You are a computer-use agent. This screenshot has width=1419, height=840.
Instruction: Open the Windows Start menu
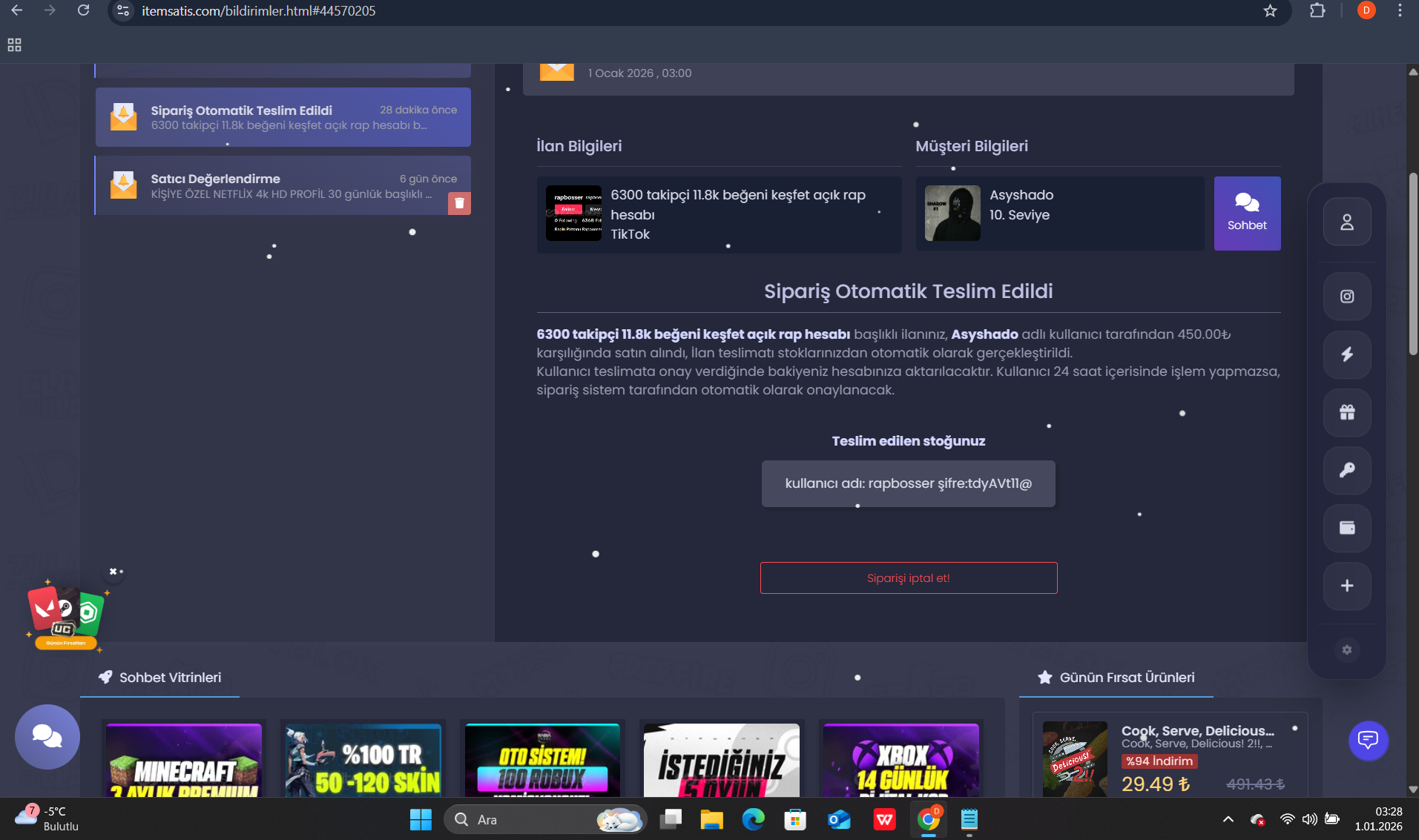(x=421, y=819)
